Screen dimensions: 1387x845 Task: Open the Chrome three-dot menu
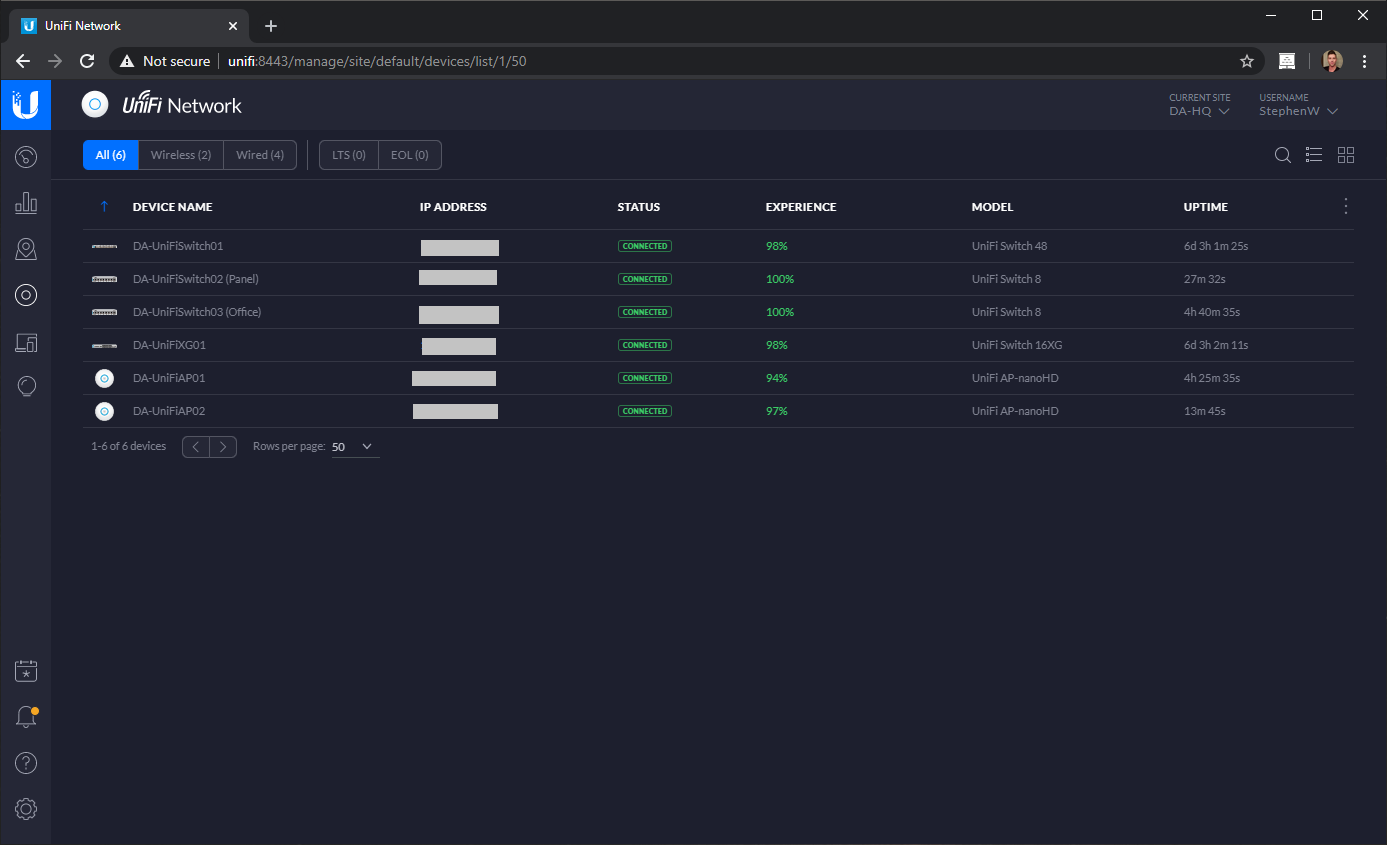tap(1365, 61)
